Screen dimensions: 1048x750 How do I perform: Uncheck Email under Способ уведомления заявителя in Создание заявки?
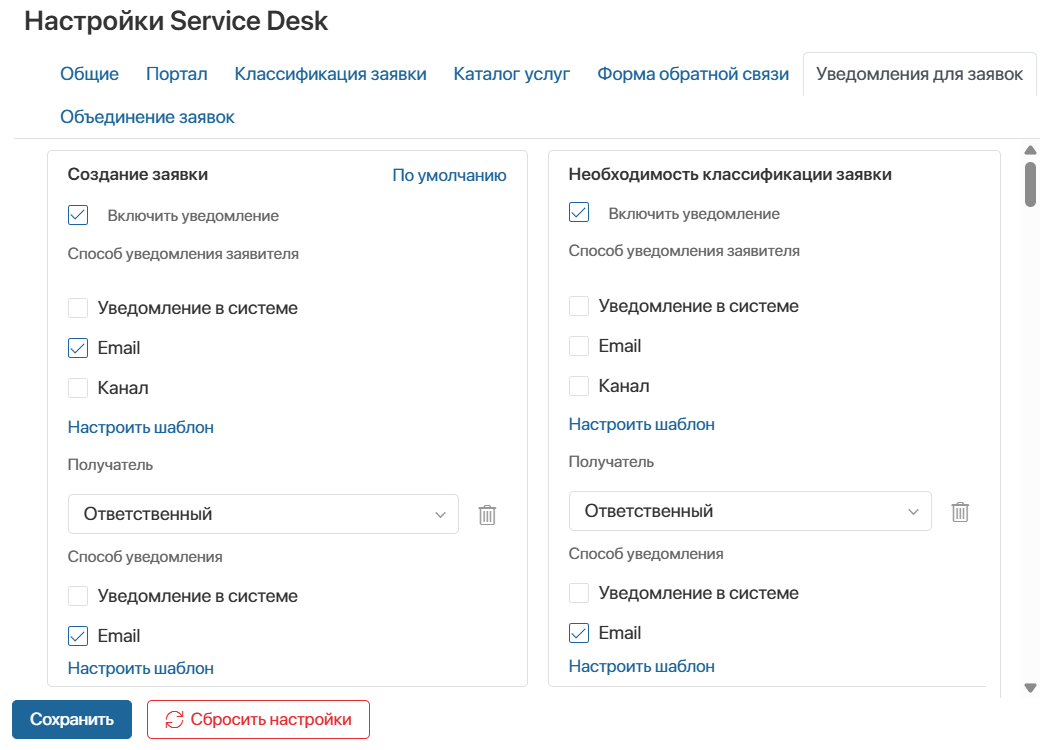point(77,347)
